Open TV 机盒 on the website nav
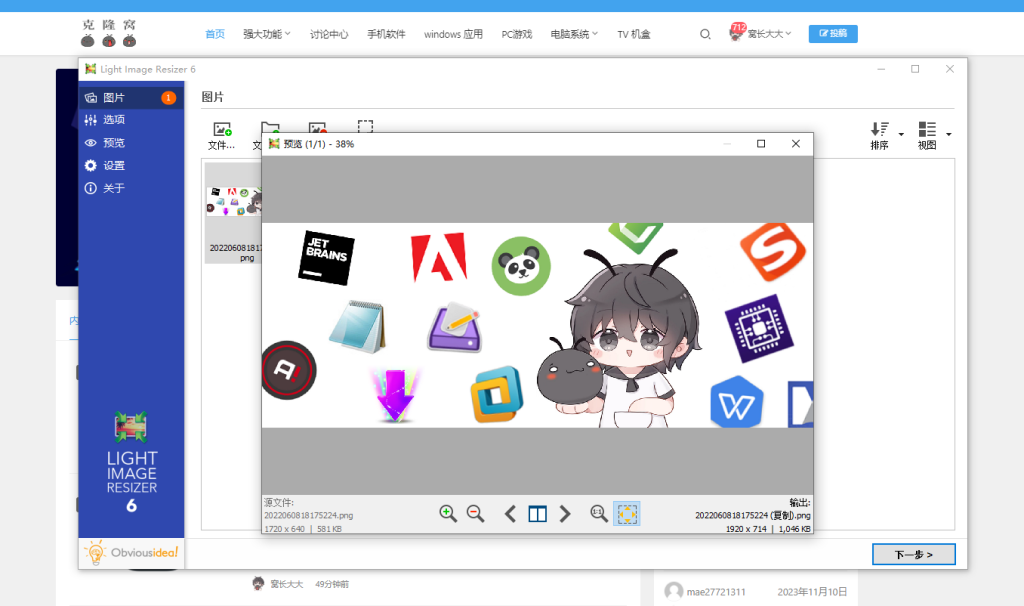1024x606 pixels. click(633, 34)
